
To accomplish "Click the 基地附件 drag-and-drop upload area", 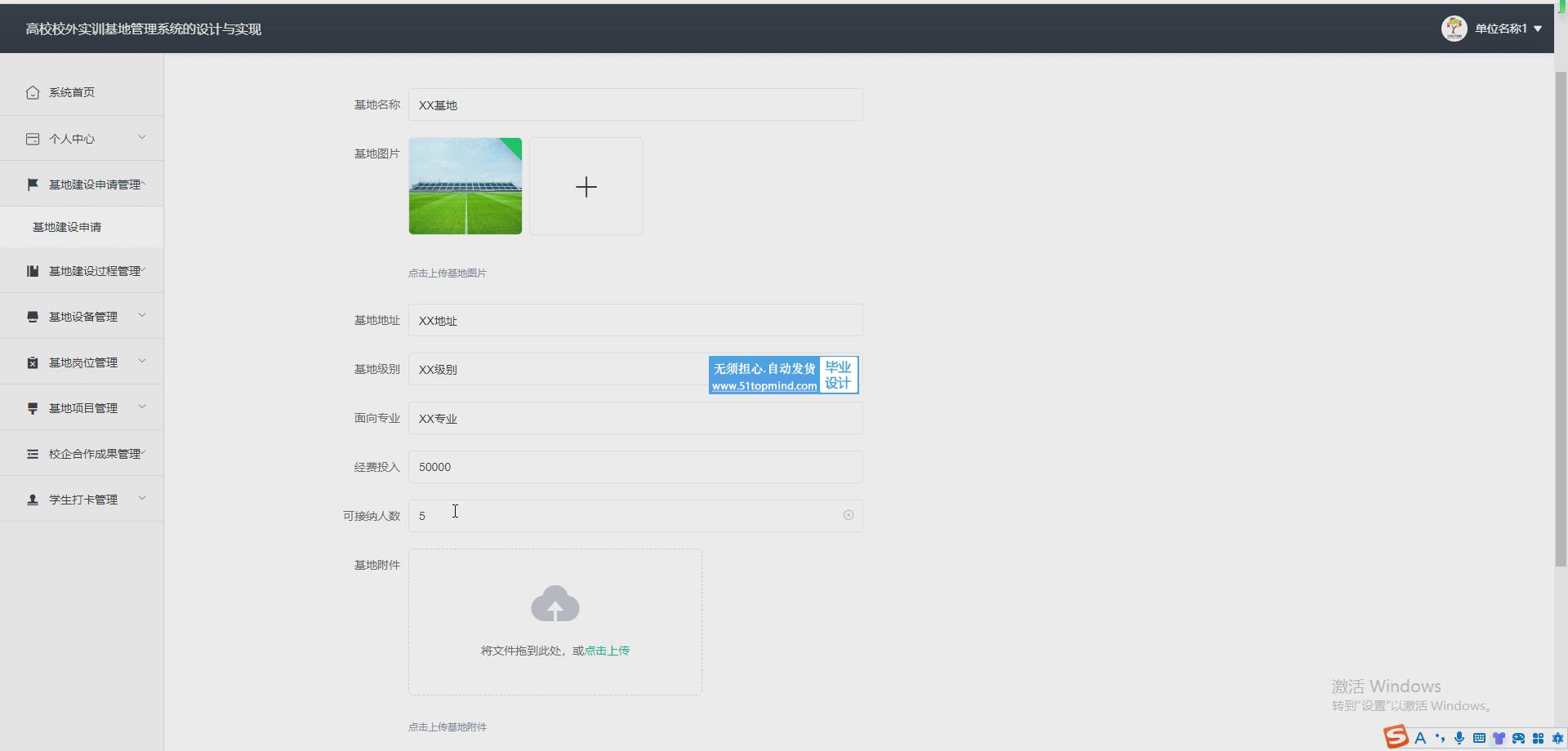I will pos(555,622).
